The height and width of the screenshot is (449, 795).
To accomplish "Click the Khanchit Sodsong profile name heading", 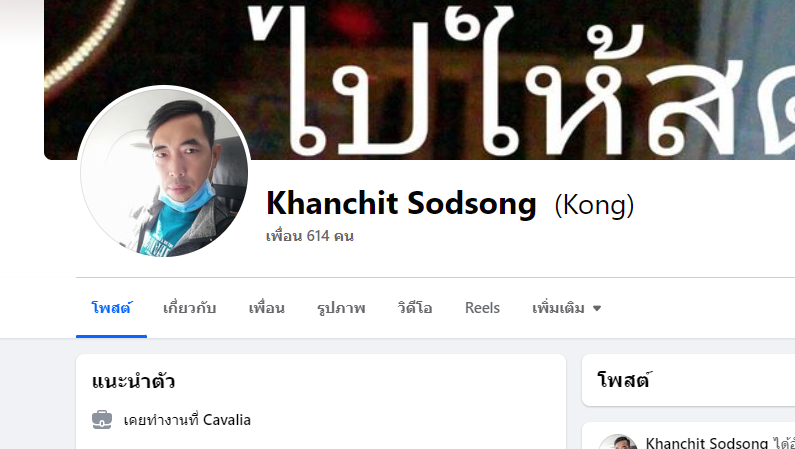I will (x=401, y=204).
